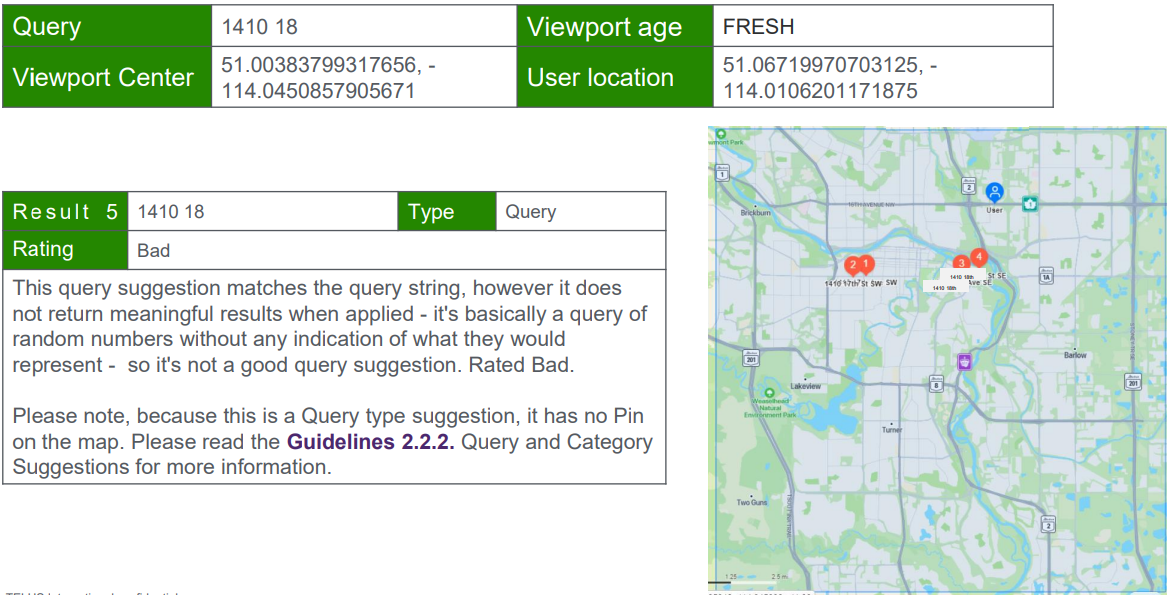The height and width of the screenshot is (595, 1167).
Task: Click map pin number 2
Action: tap(853, 265)
